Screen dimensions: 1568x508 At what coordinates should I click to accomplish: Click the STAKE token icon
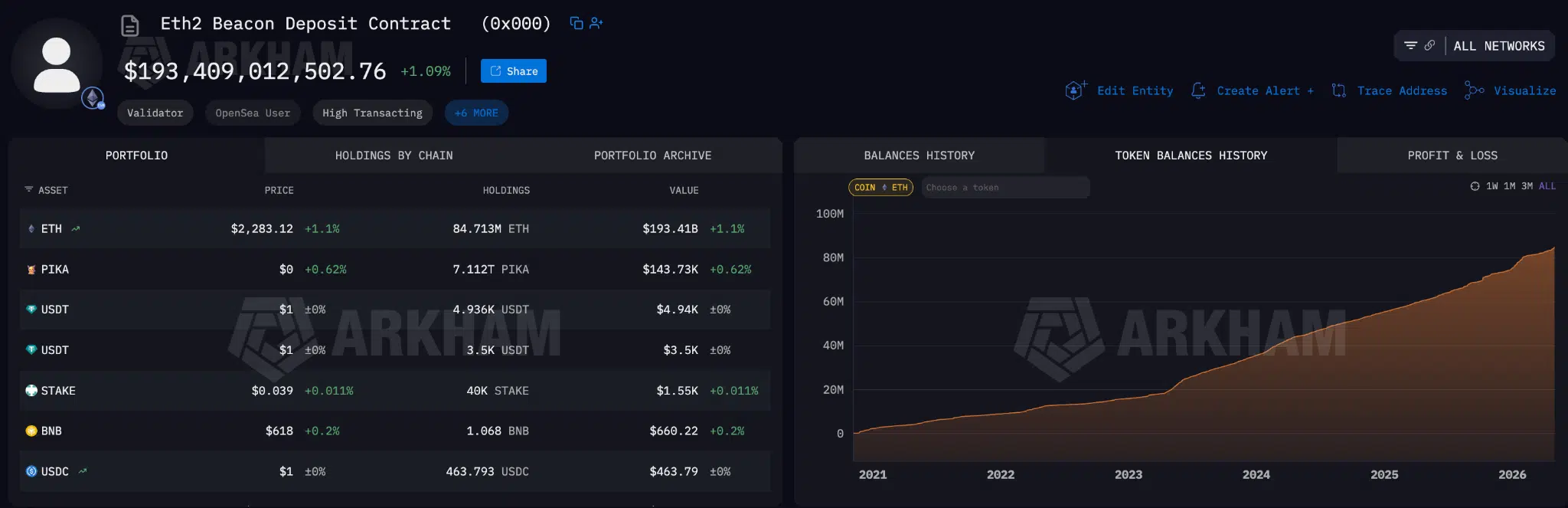(x=31, y=391)
